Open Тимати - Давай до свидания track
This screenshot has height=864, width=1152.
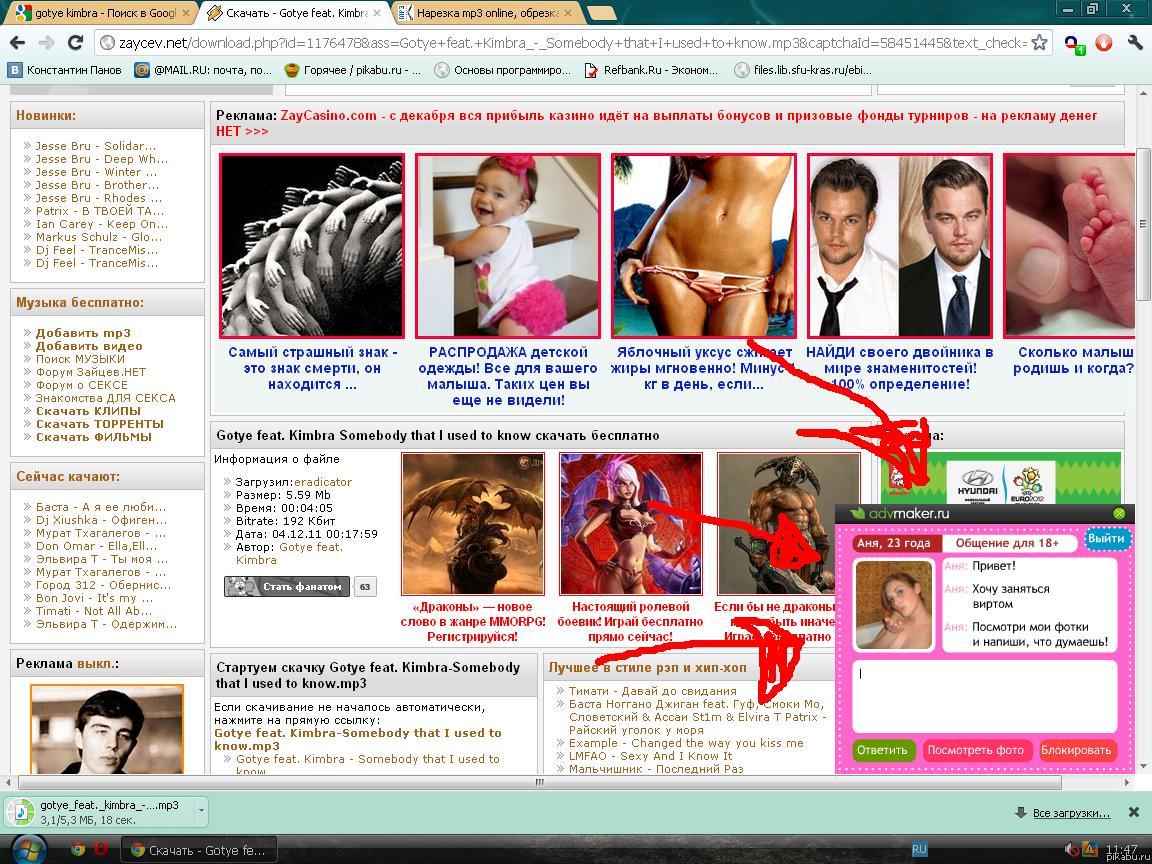[x=652, y=691]
